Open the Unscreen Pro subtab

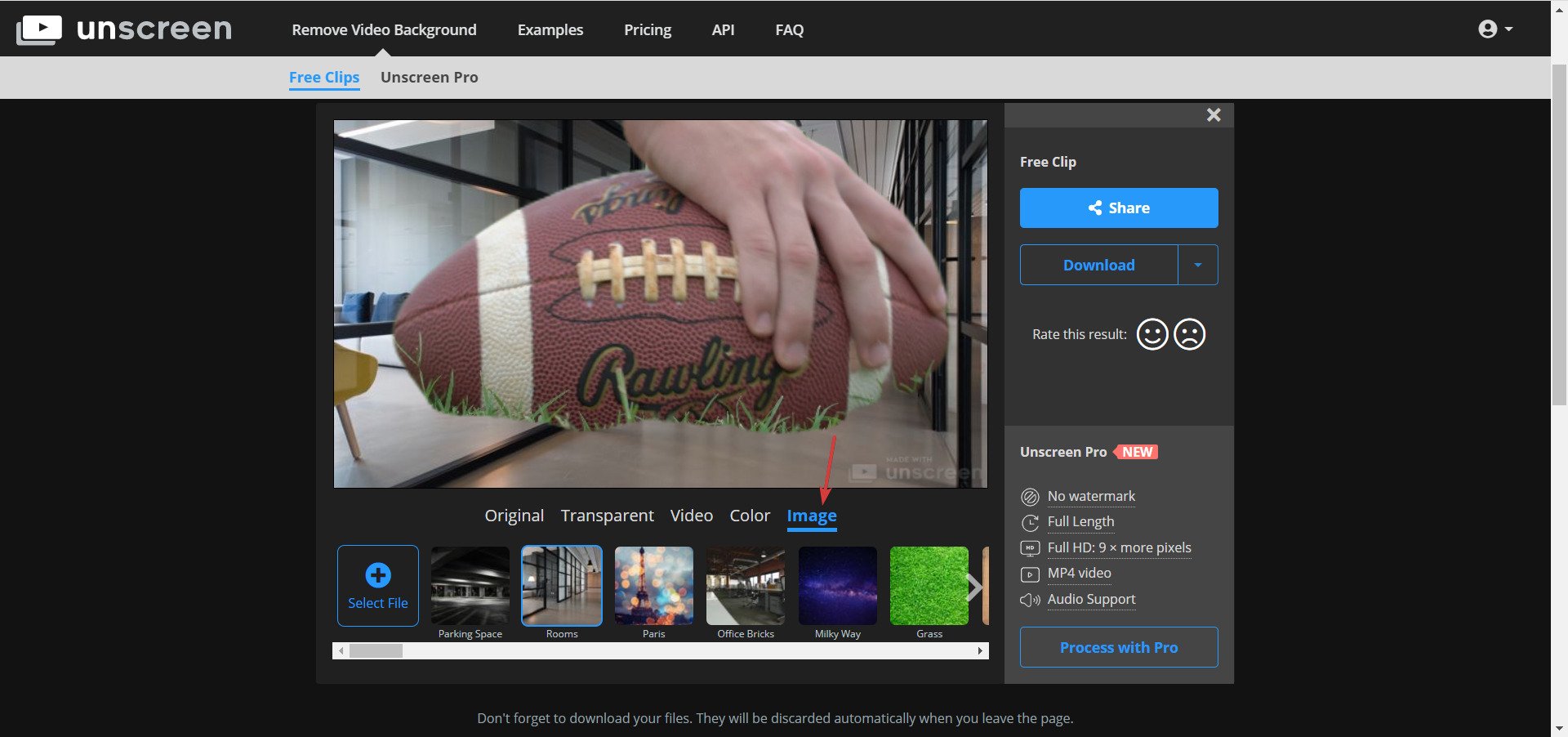point(430,78)
